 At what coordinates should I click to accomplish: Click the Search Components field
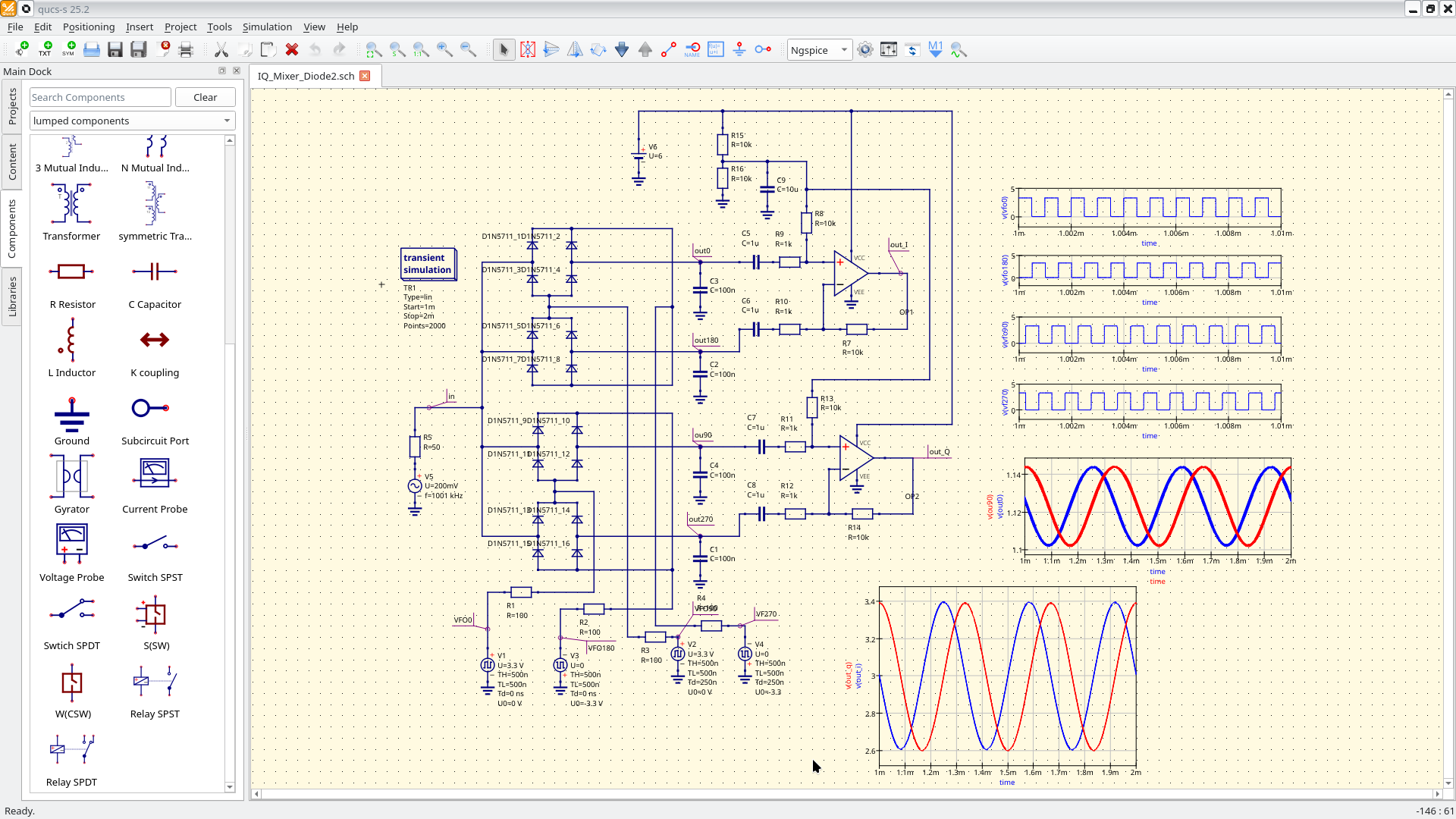pyautogui.click(x=100, y=97)
